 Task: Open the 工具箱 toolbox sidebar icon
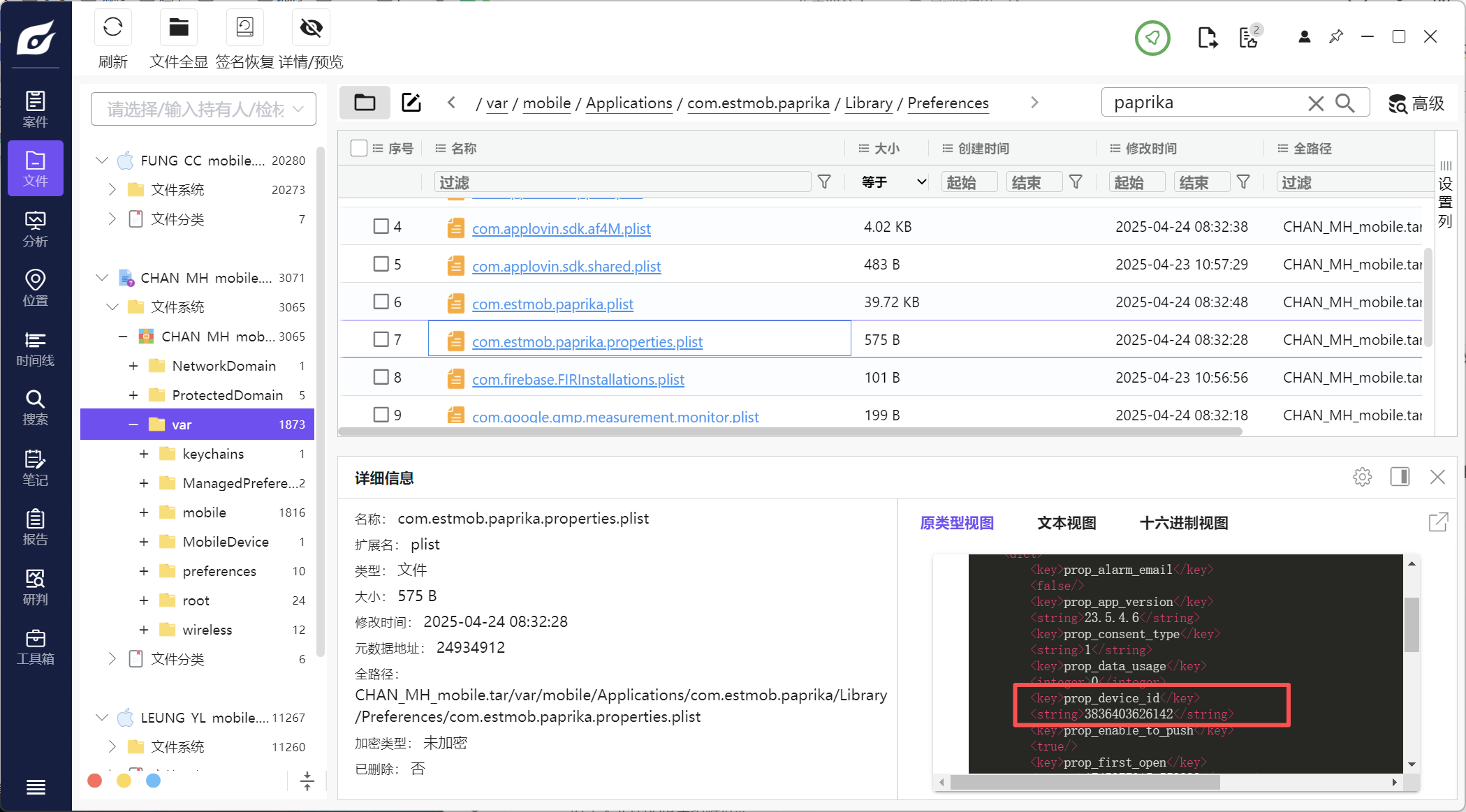(35, 647)
